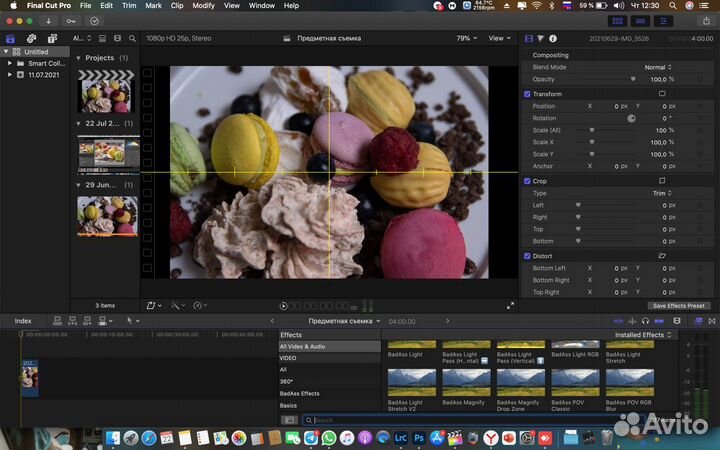
Task: Disable the Crop checkbox
Action: (x=527, y=181)
